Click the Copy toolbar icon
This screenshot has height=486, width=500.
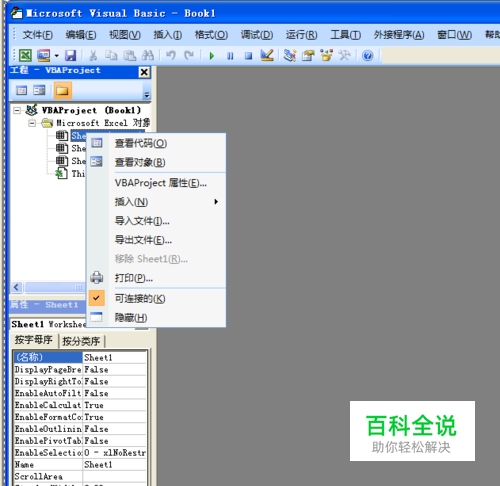coord(111,55)
